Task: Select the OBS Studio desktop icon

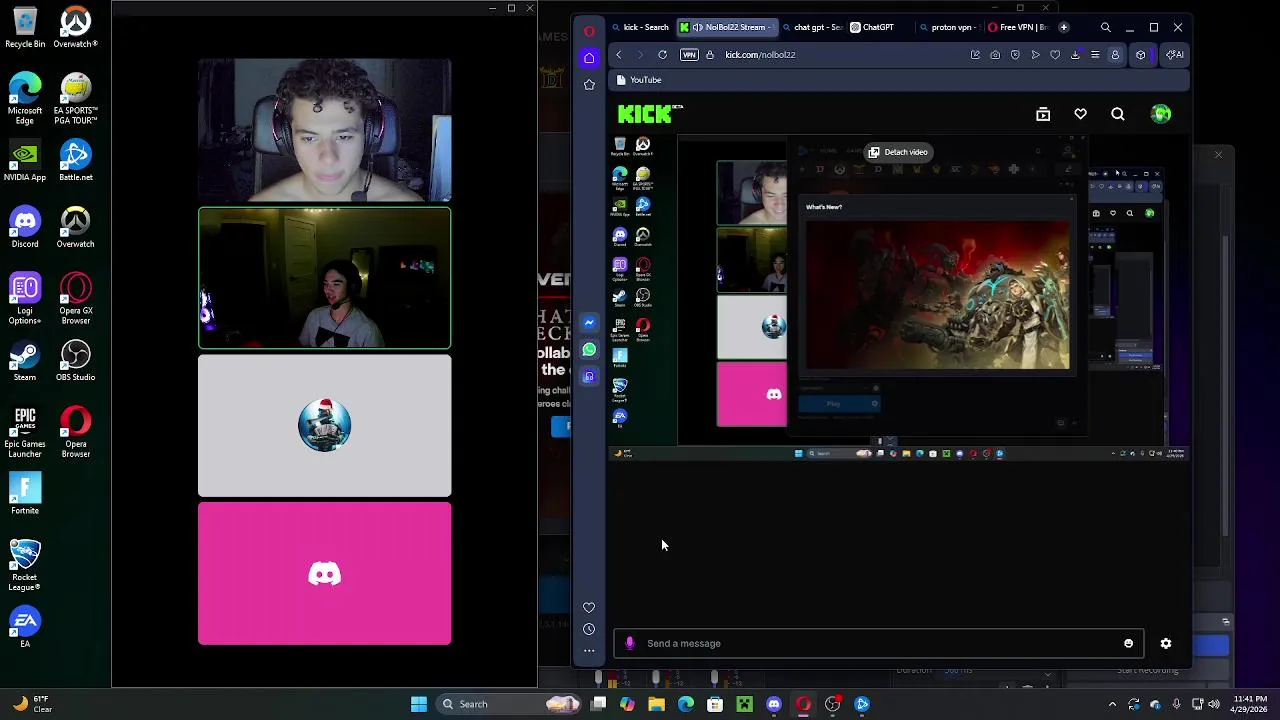Action: click(75, 361)
